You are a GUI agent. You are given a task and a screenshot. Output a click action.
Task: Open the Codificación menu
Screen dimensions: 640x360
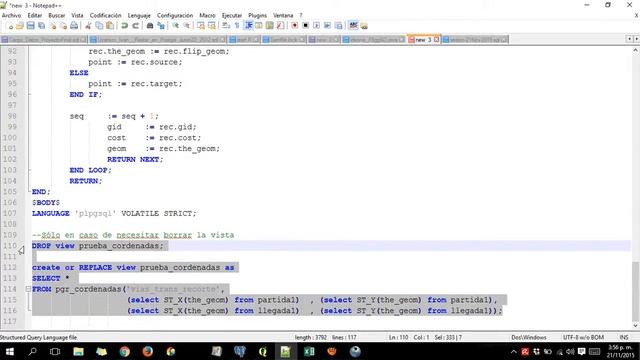tap(105, 16)
